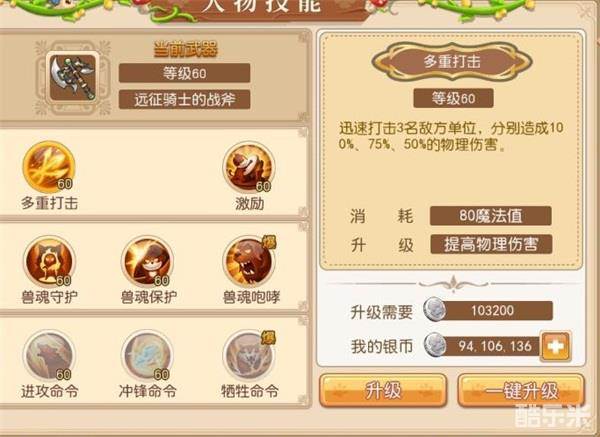
Task: Tap the 94,106,136 silver balance field
Action: 483,346
